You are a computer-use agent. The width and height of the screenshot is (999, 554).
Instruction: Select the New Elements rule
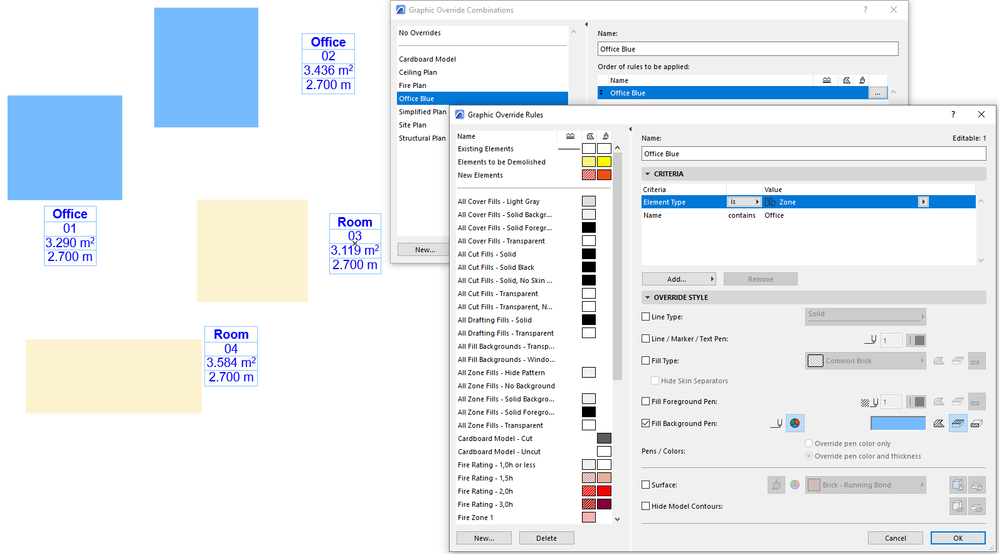coord(480,175)
